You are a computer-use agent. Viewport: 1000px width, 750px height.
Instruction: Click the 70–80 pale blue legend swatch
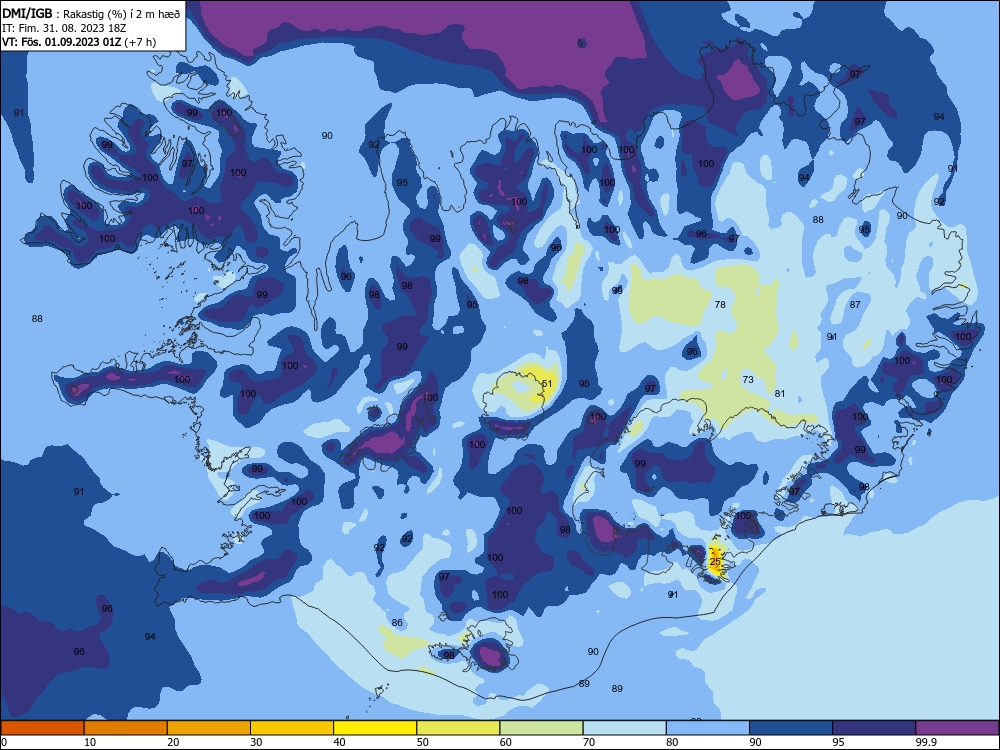click(x=624, y=728)
